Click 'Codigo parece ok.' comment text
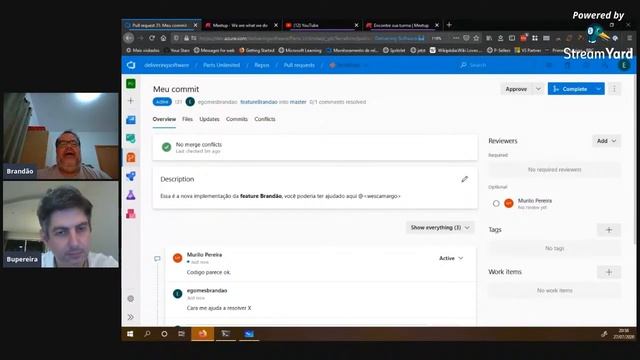The image size is (640, 360). tap(209, 272)
